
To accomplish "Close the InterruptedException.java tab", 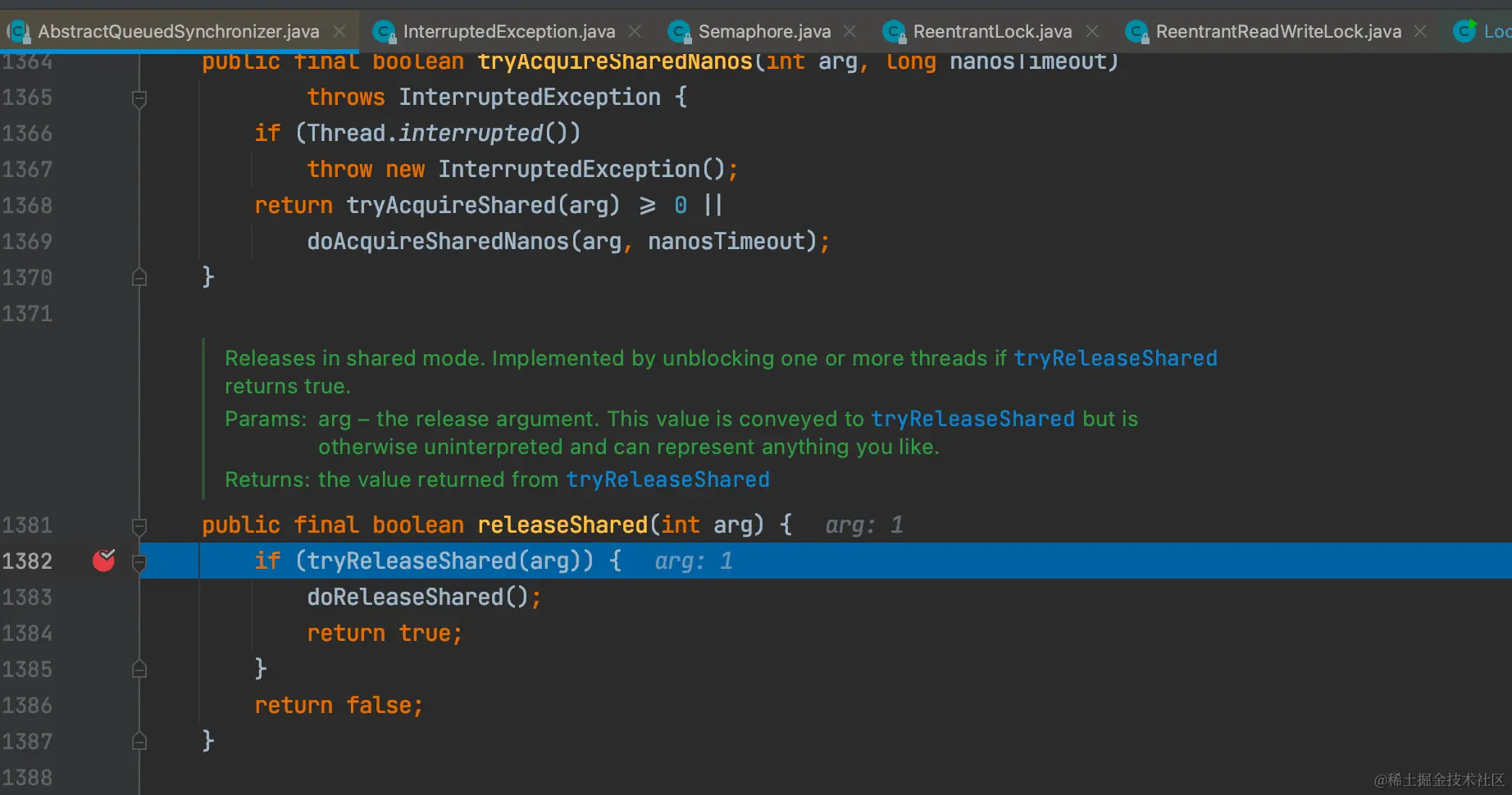I will pyautogui.click(x=635, y=31).
